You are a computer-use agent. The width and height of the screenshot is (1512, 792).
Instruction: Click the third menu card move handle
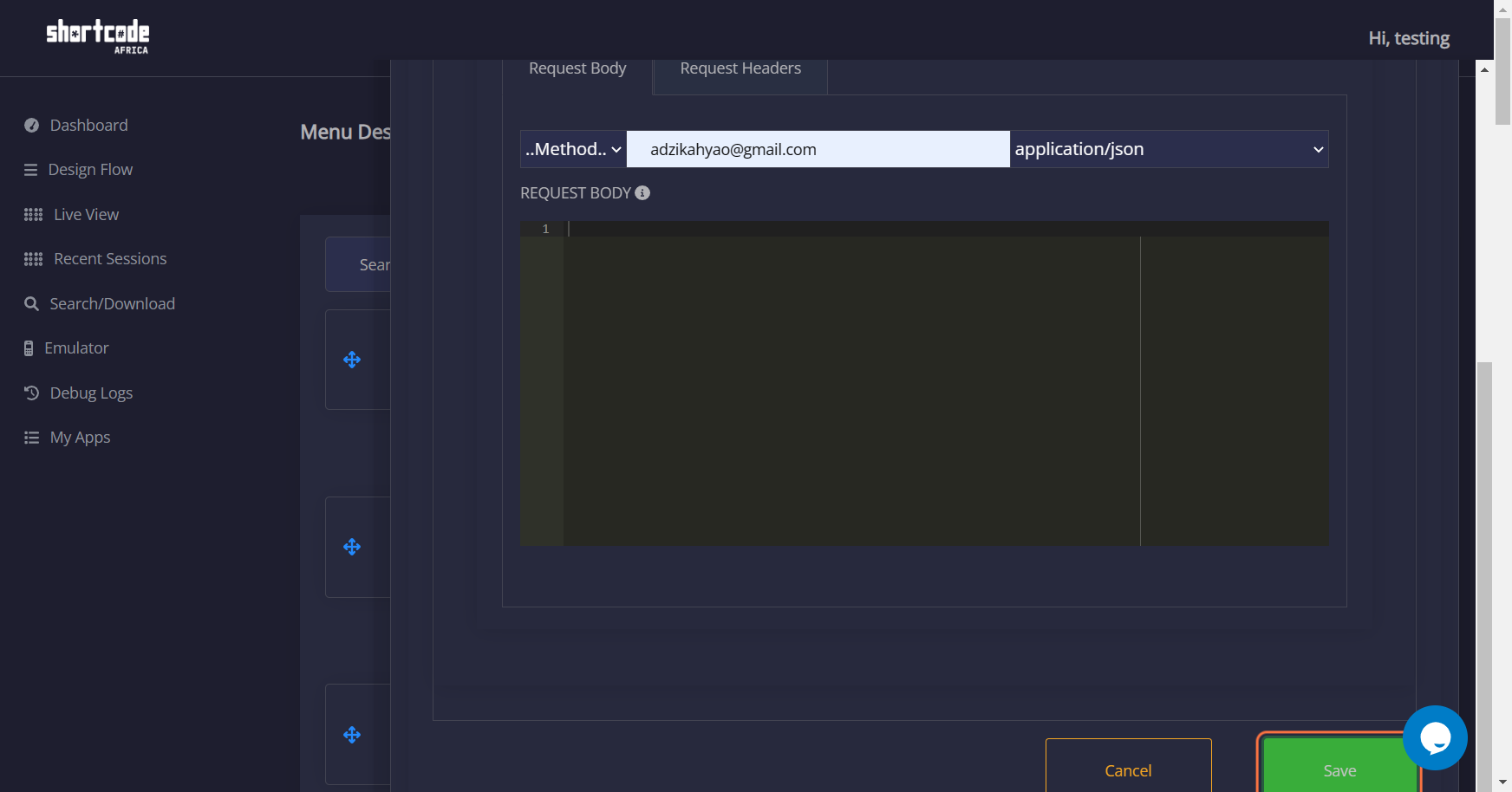(x=352, y=735)
